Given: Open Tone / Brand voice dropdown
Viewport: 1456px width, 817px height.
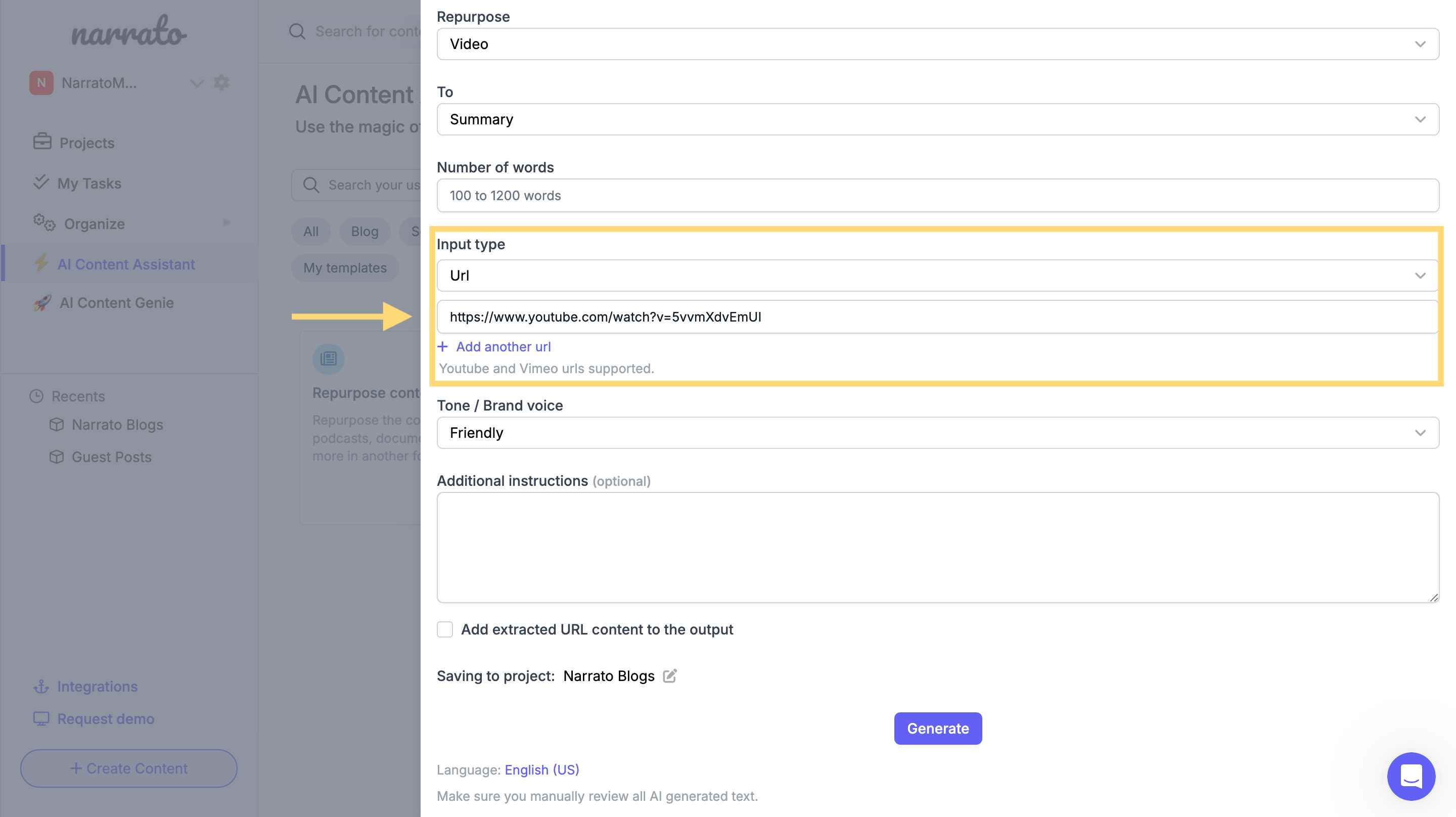Looking at the screenshot, I should [938, 433].
